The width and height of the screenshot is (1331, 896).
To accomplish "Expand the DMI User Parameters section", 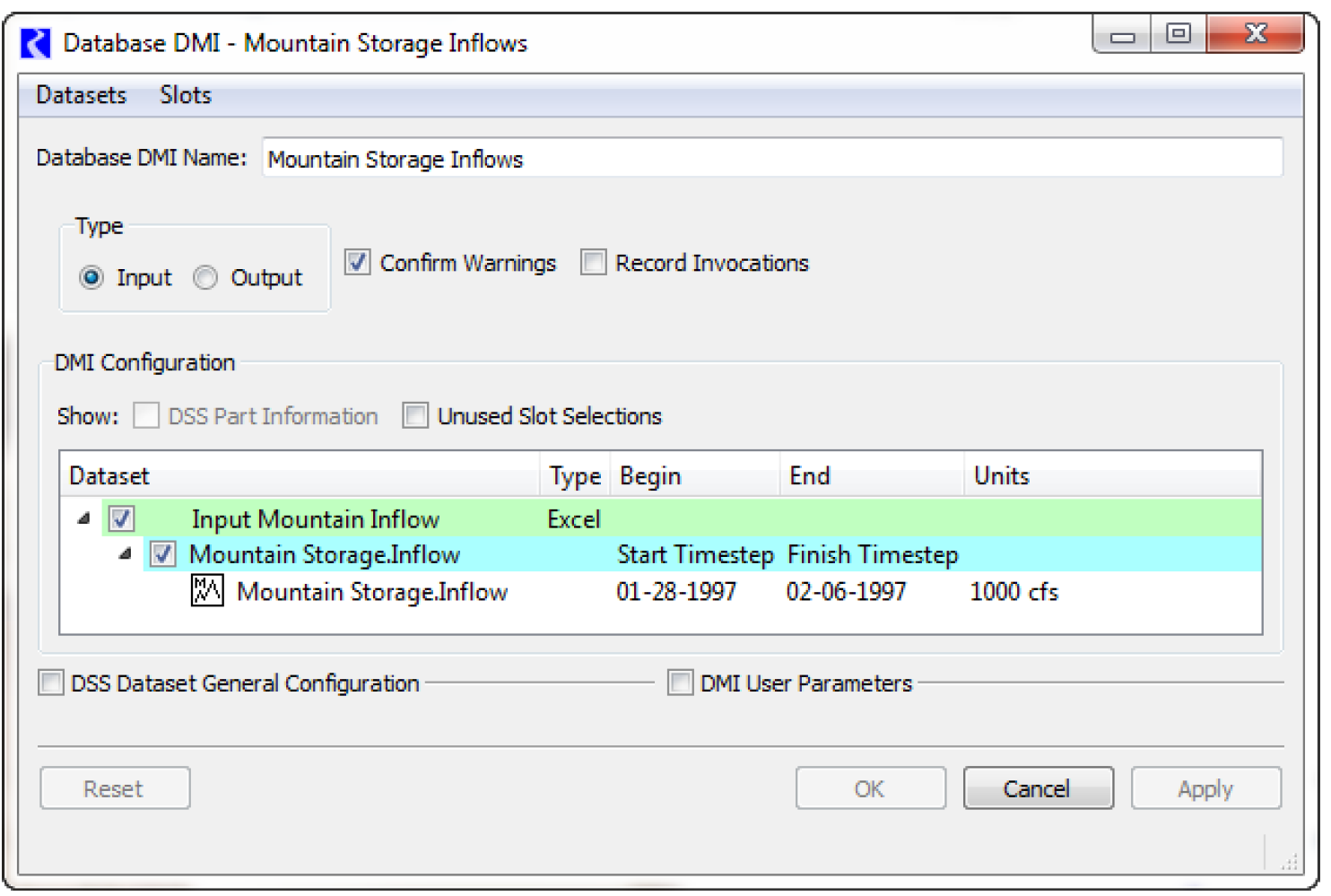I will 681,683.
